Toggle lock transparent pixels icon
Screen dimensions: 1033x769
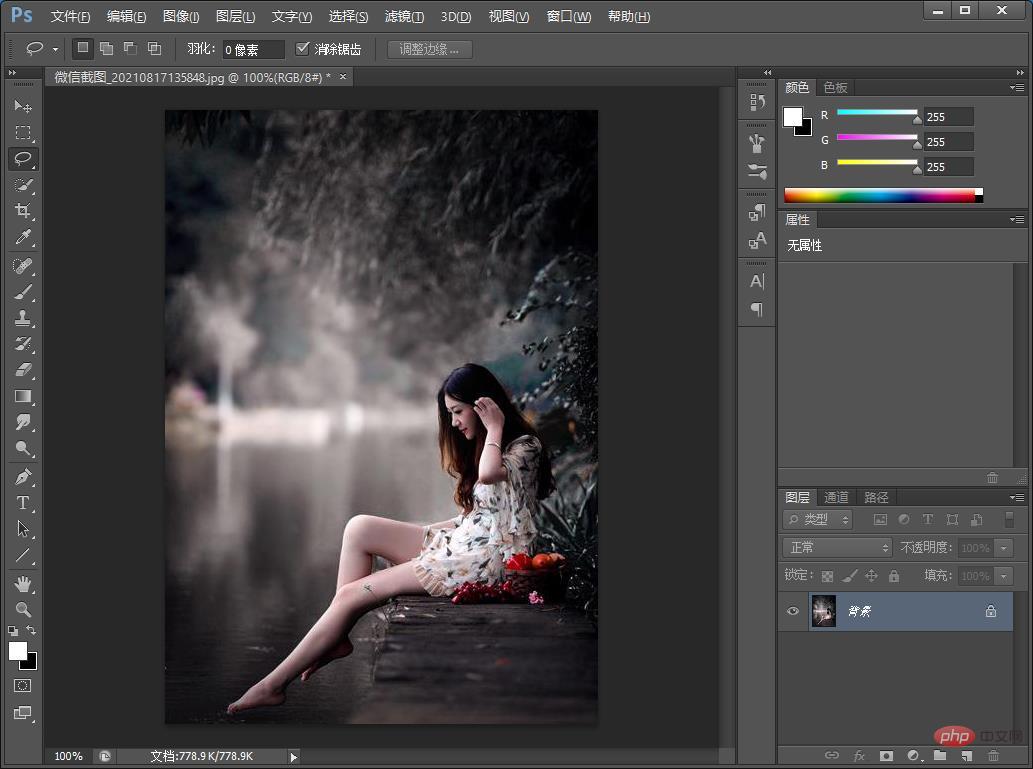click(827, 576)
